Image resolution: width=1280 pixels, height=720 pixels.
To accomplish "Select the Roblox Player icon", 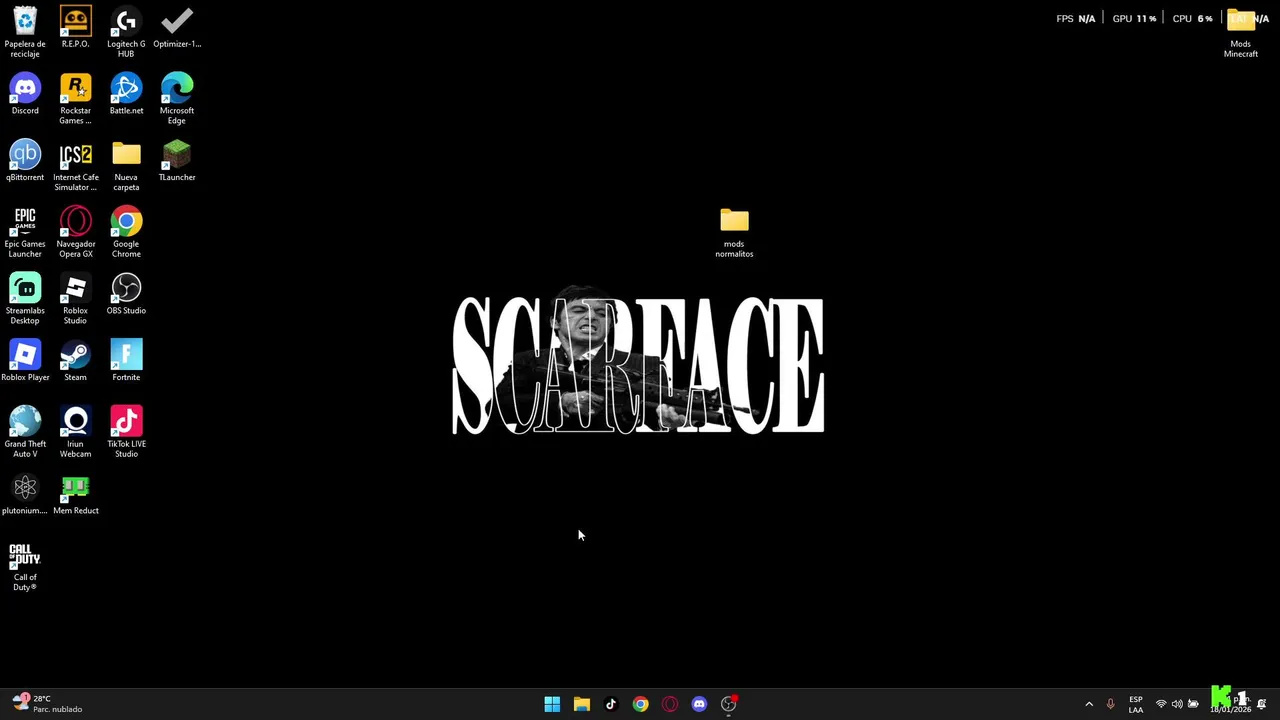I will click(25, 361).
